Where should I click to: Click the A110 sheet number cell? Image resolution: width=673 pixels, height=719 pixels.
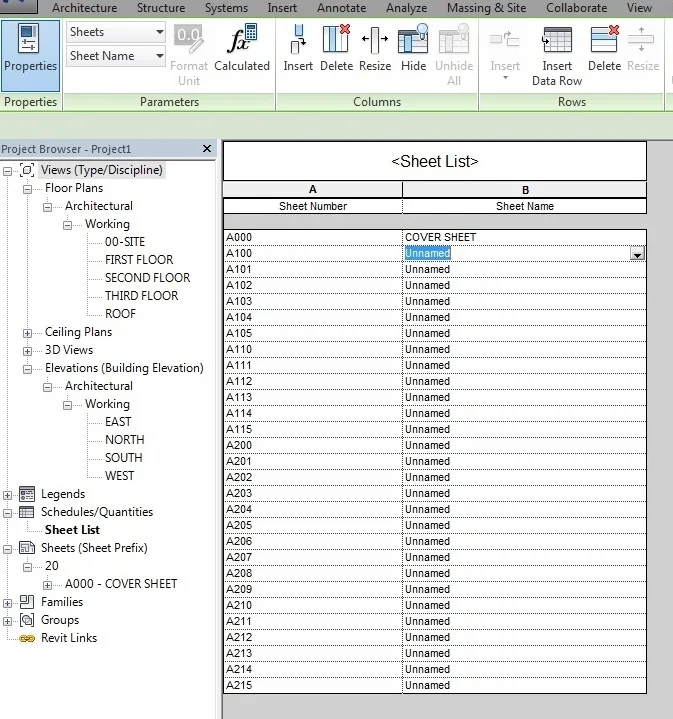(313, 349)
